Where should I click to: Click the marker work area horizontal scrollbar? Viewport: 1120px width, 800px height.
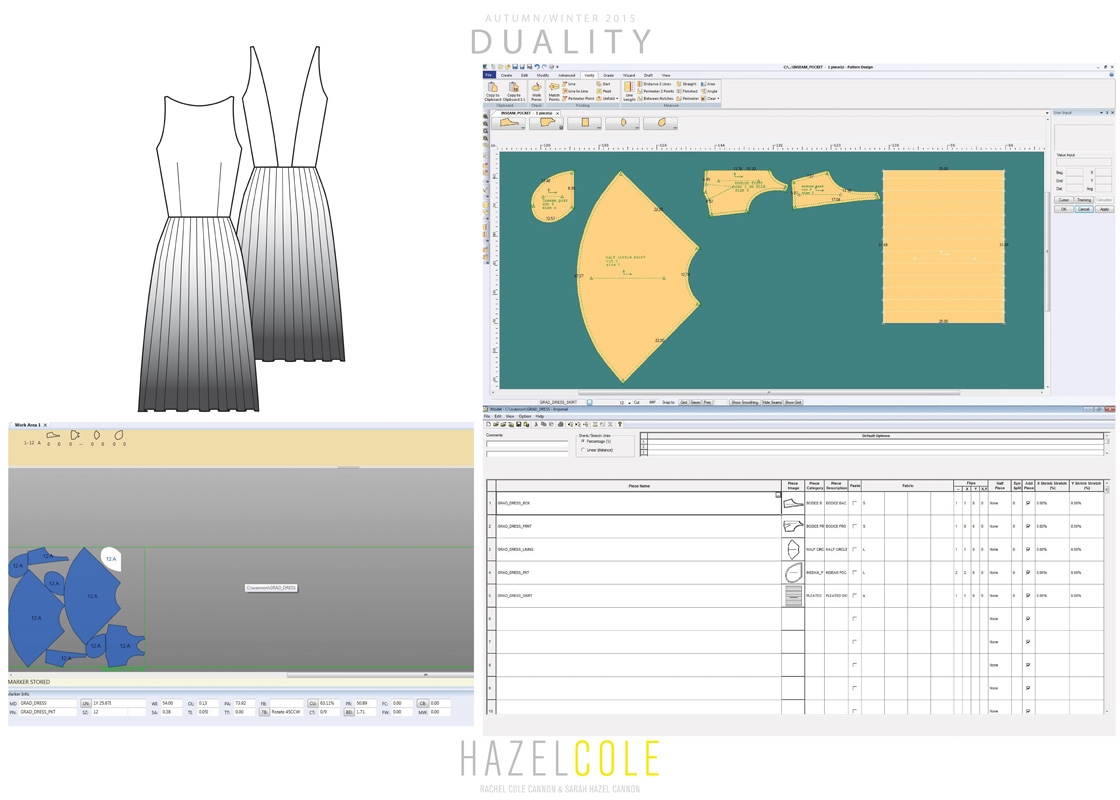(x=379, y=674)
